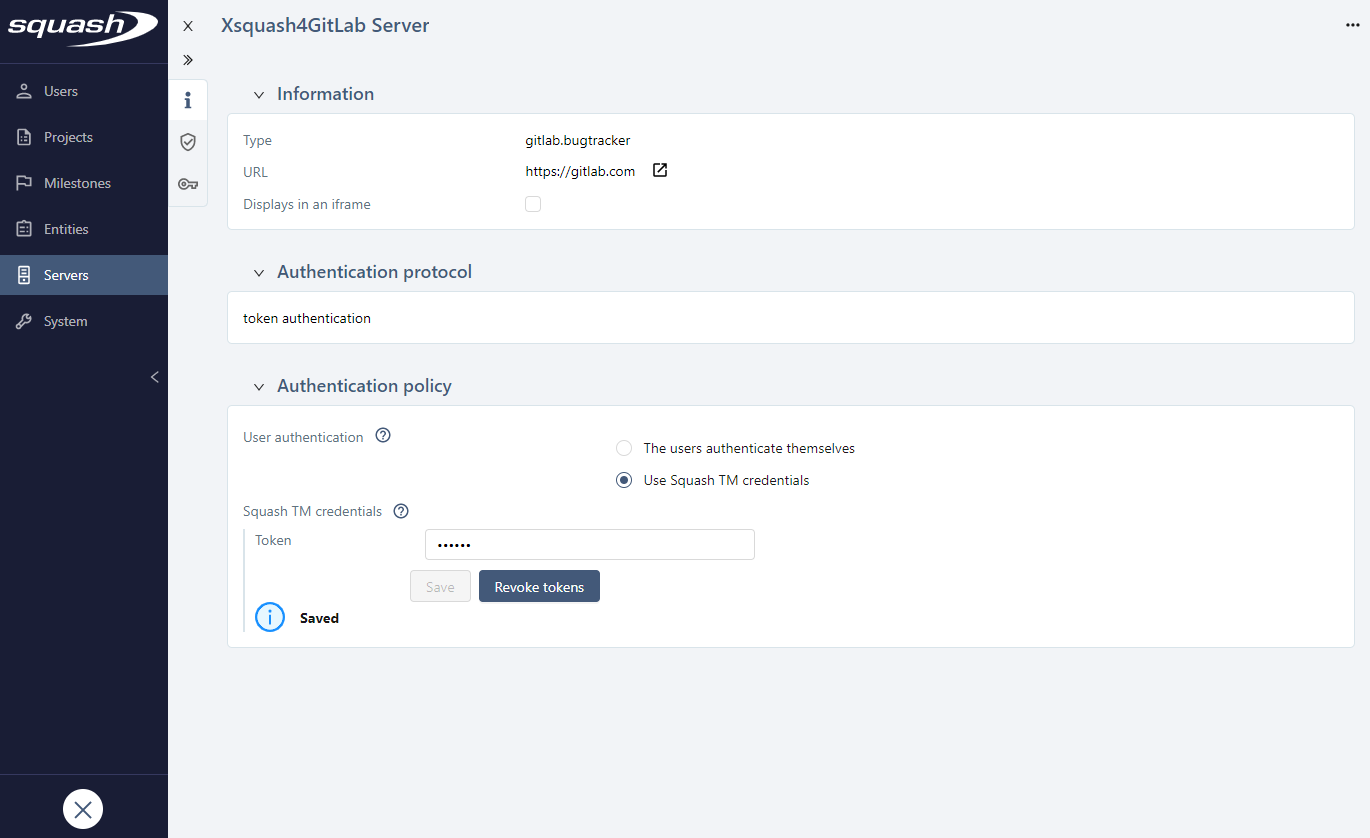Viewport: 1370px width, 838px height.
Task: Collapse the Authentication protocol section
Action: point(258,271)
